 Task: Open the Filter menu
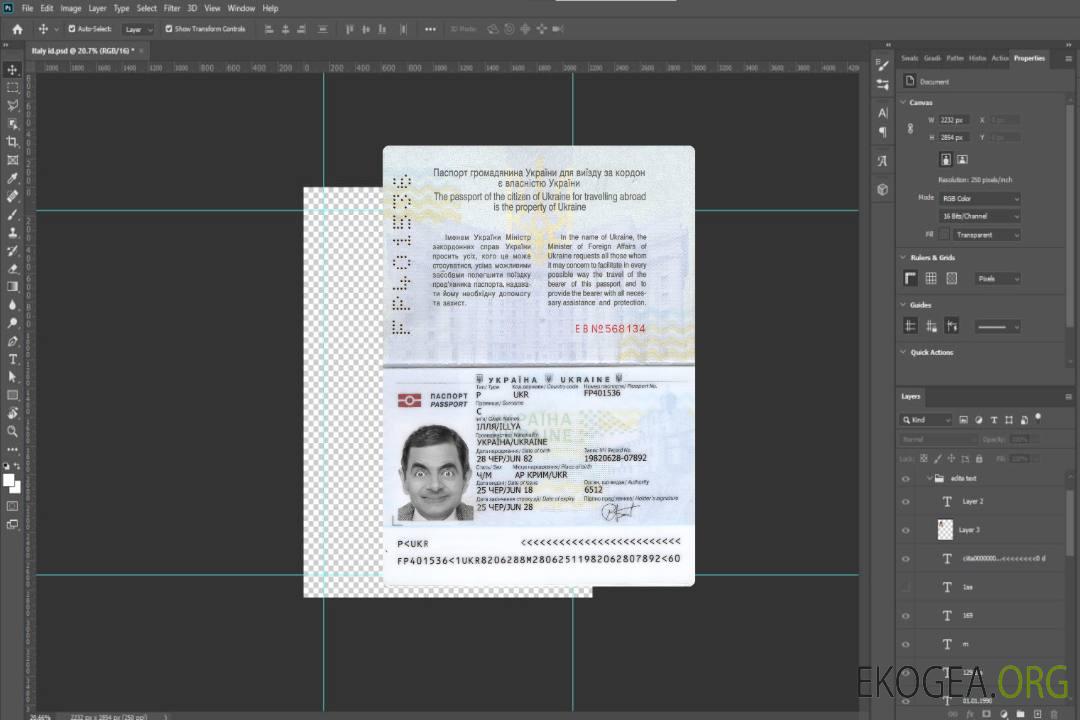click(172, 8)
